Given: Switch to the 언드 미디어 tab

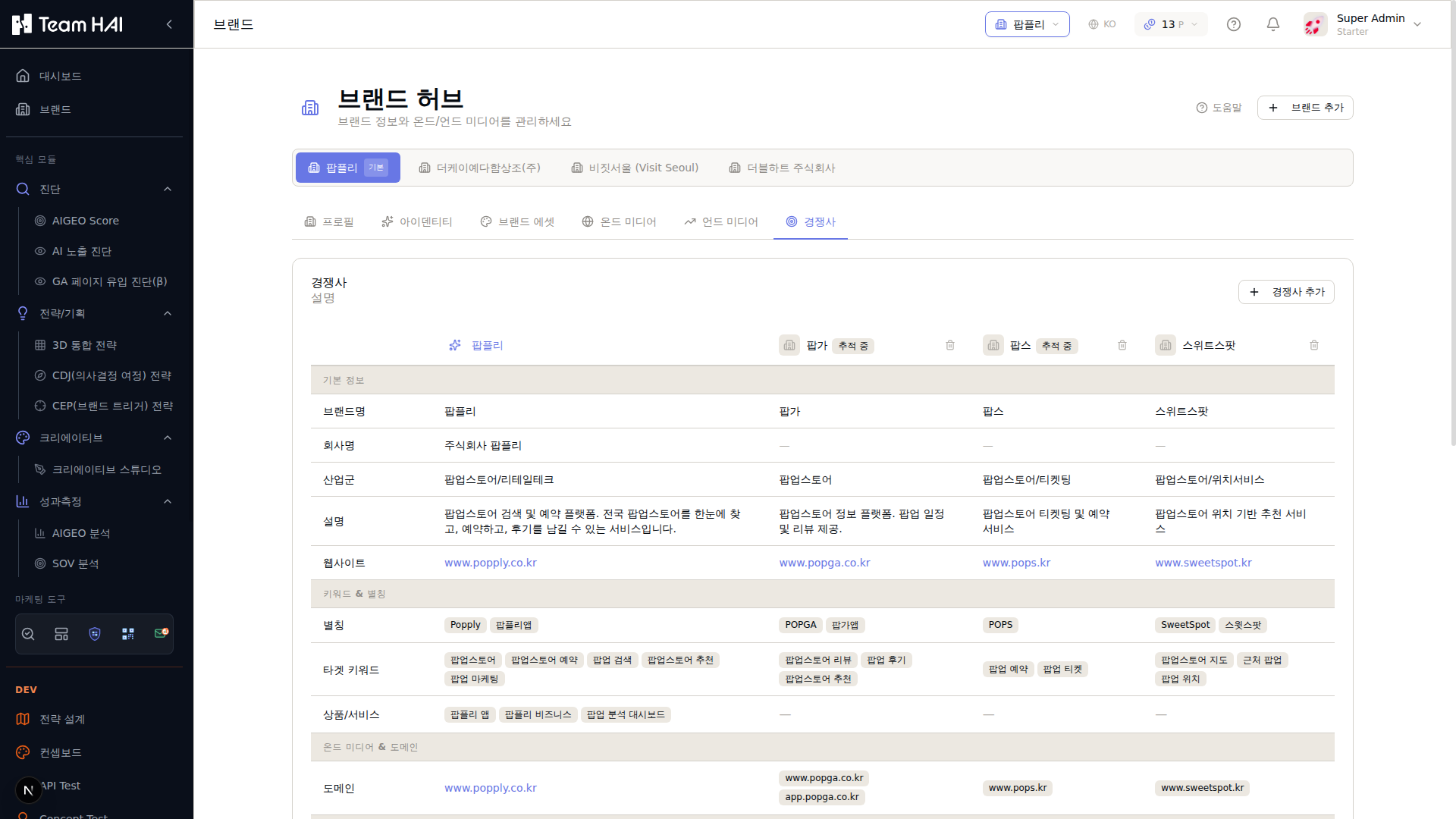Looking at the screenshot, I should pyautogui.click(x=721, y=221).
